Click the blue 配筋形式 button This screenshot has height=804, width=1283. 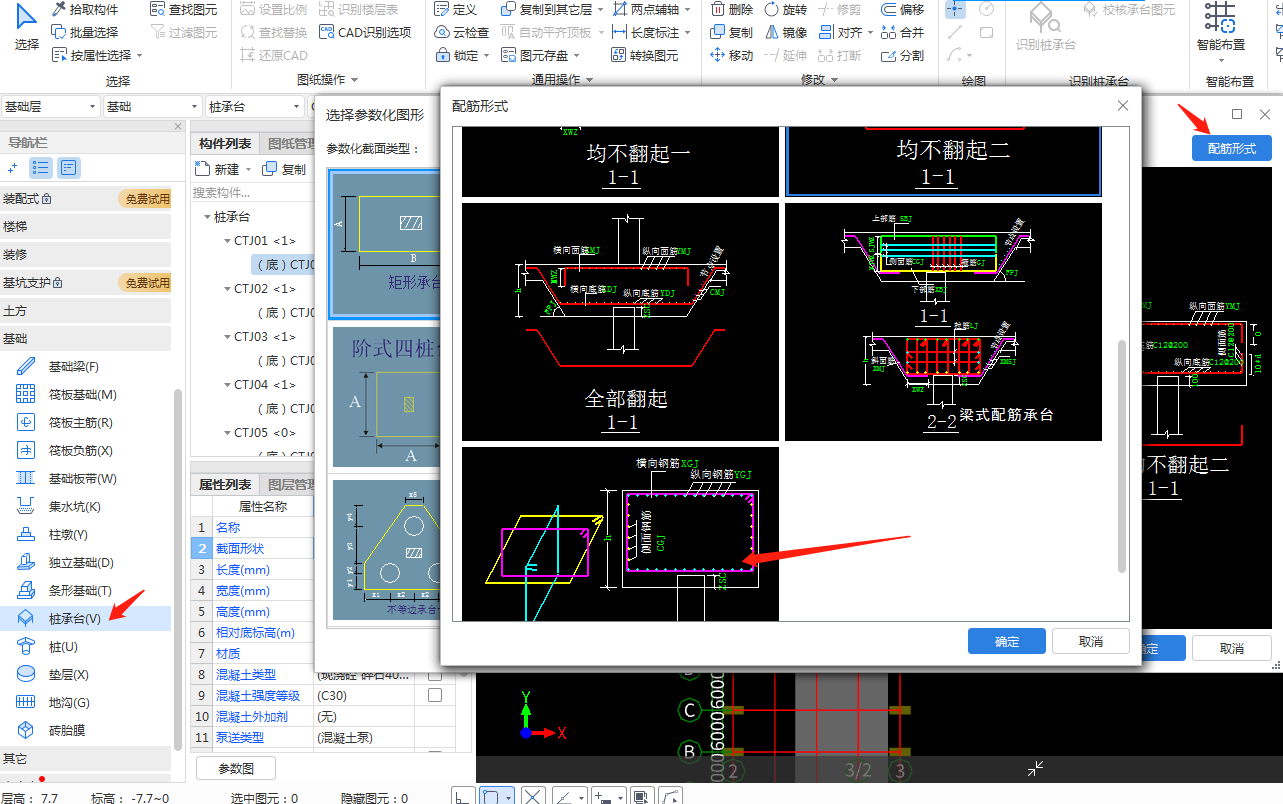pos(1231,148)
